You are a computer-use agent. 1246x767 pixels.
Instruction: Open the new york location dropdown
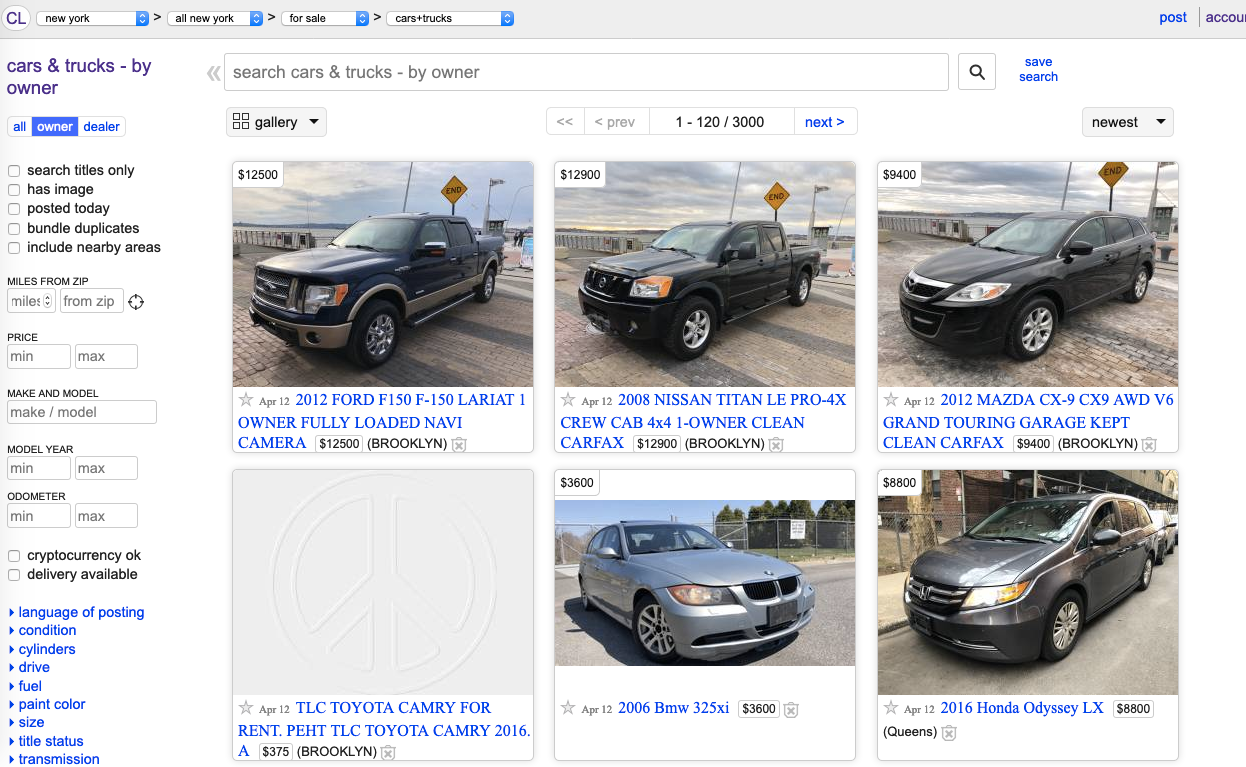pos(93,18)
